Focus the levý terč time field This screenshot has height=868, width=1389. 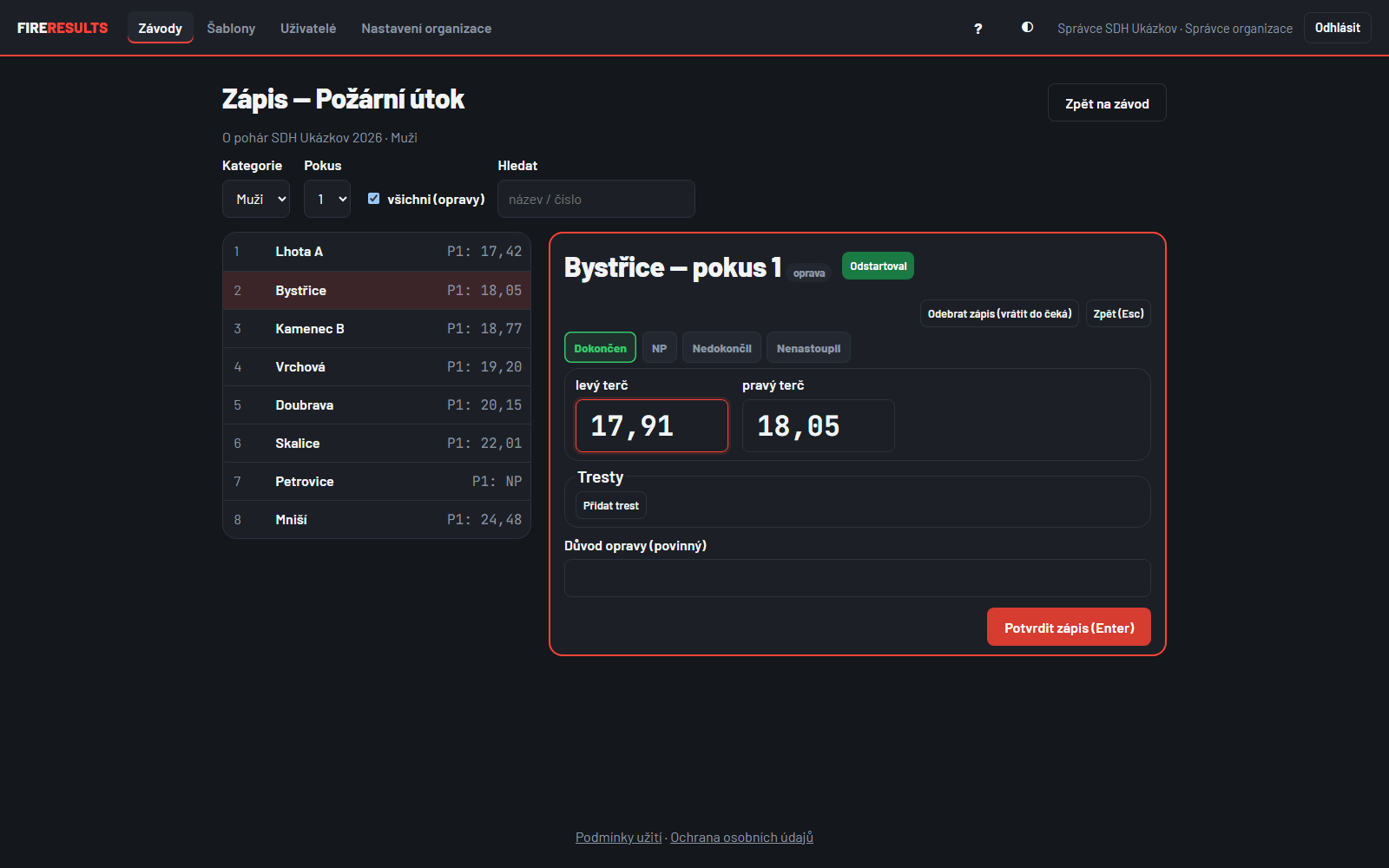(652, 425)
